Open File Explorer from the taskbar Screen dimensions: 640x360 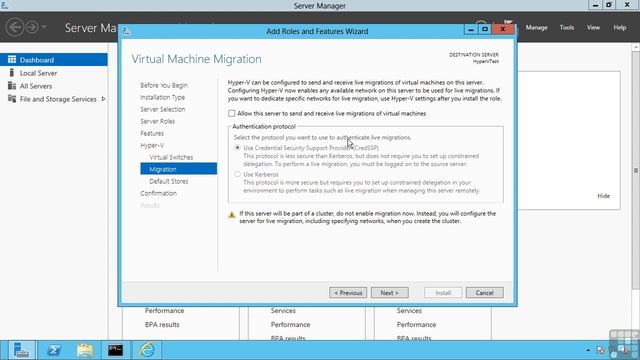click(x=84, y=350)
